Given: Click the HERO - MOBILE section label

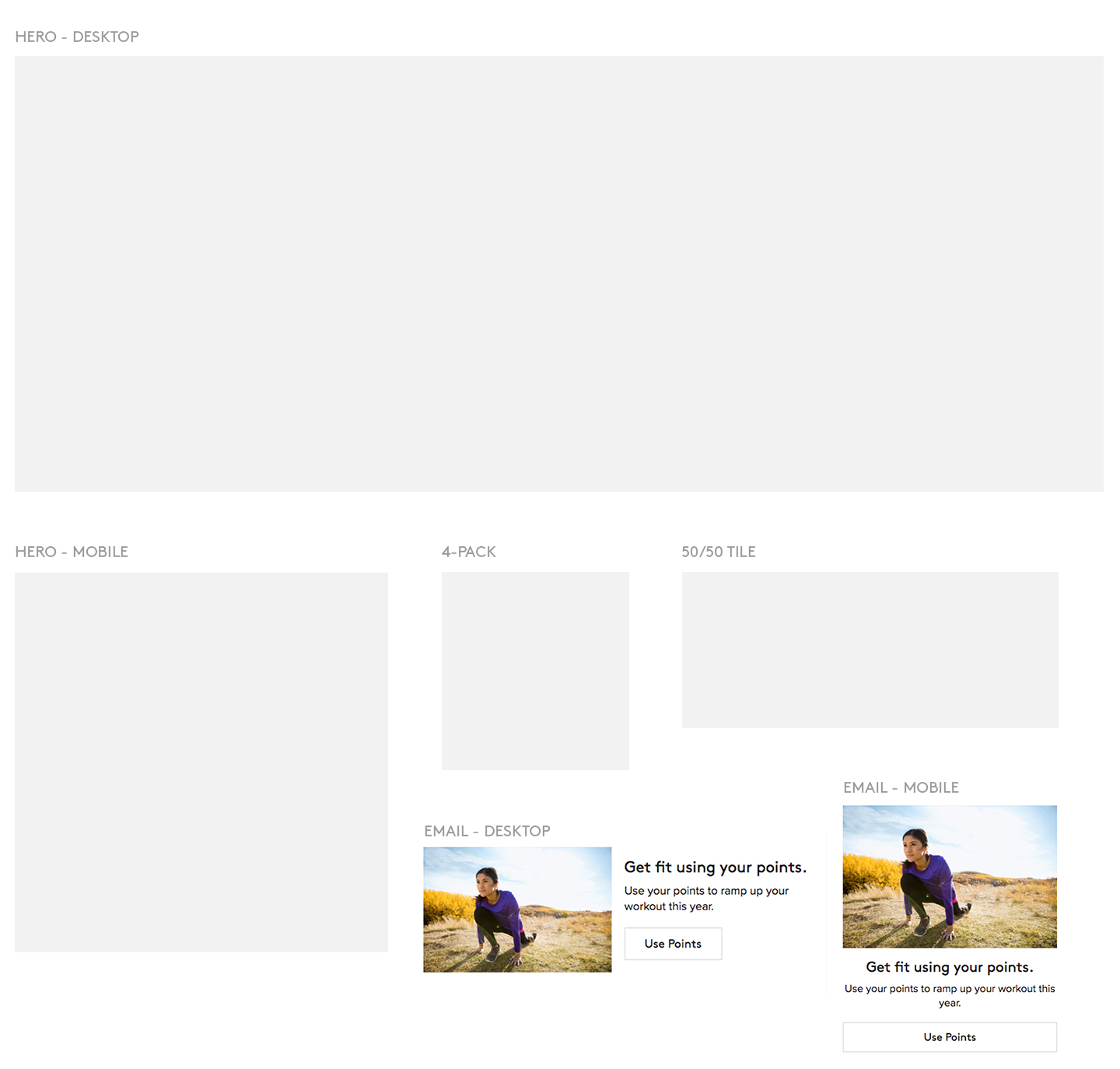Looking at the screenshot, I should [x=72, y=552].
